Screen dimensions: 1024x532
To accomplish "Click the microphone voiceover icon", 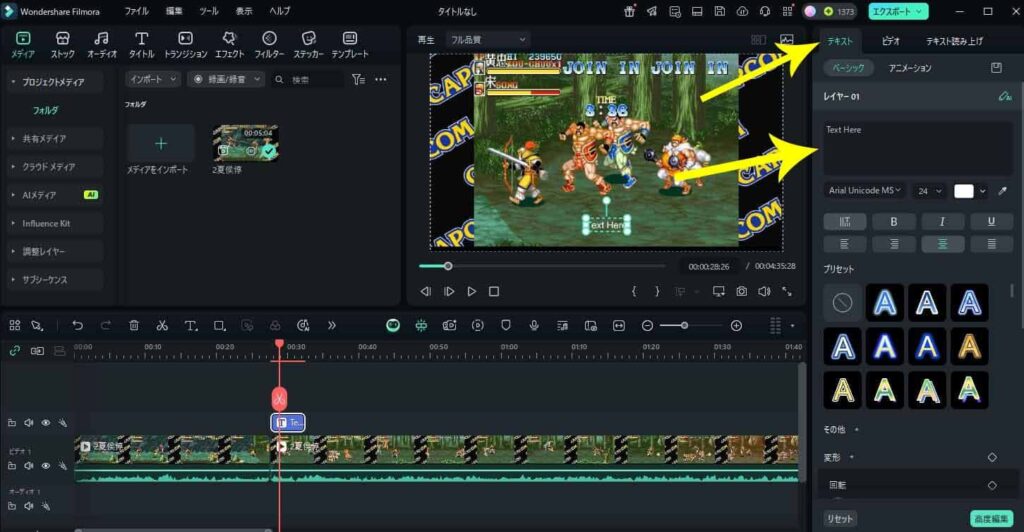I will tap(534, 325).
